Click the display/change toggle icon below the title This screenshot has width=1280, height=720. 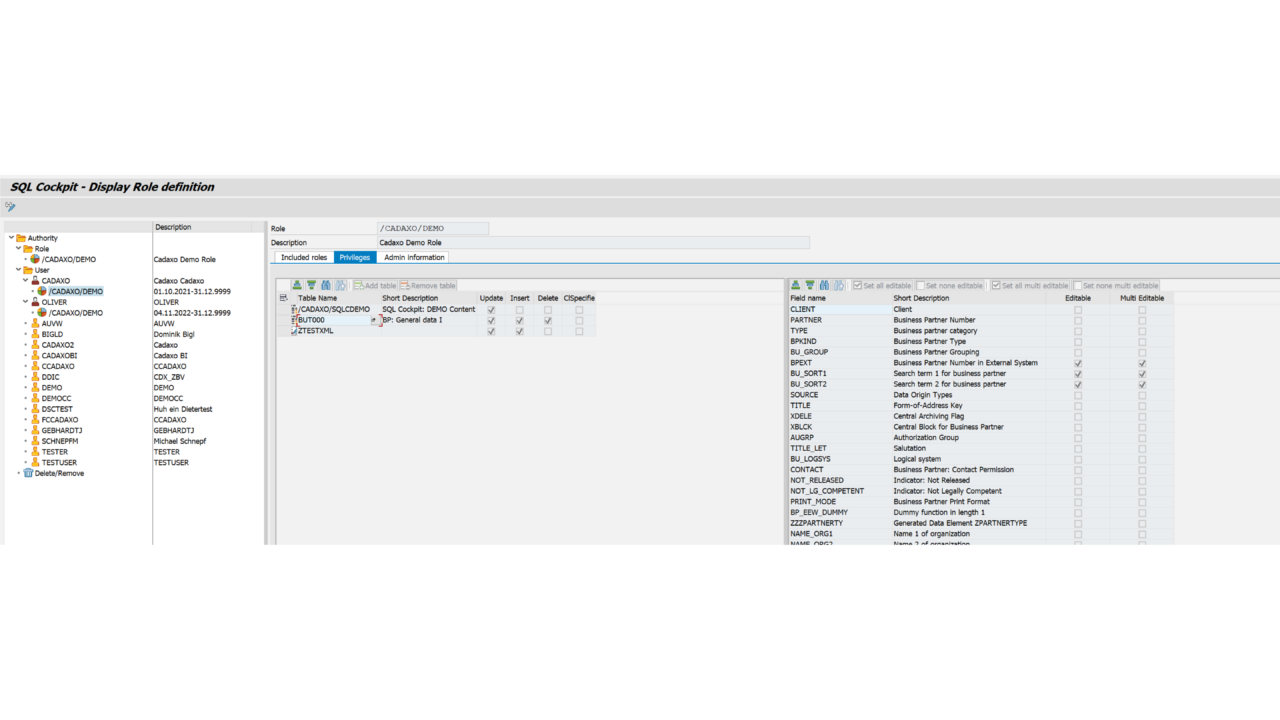(10, 206)
